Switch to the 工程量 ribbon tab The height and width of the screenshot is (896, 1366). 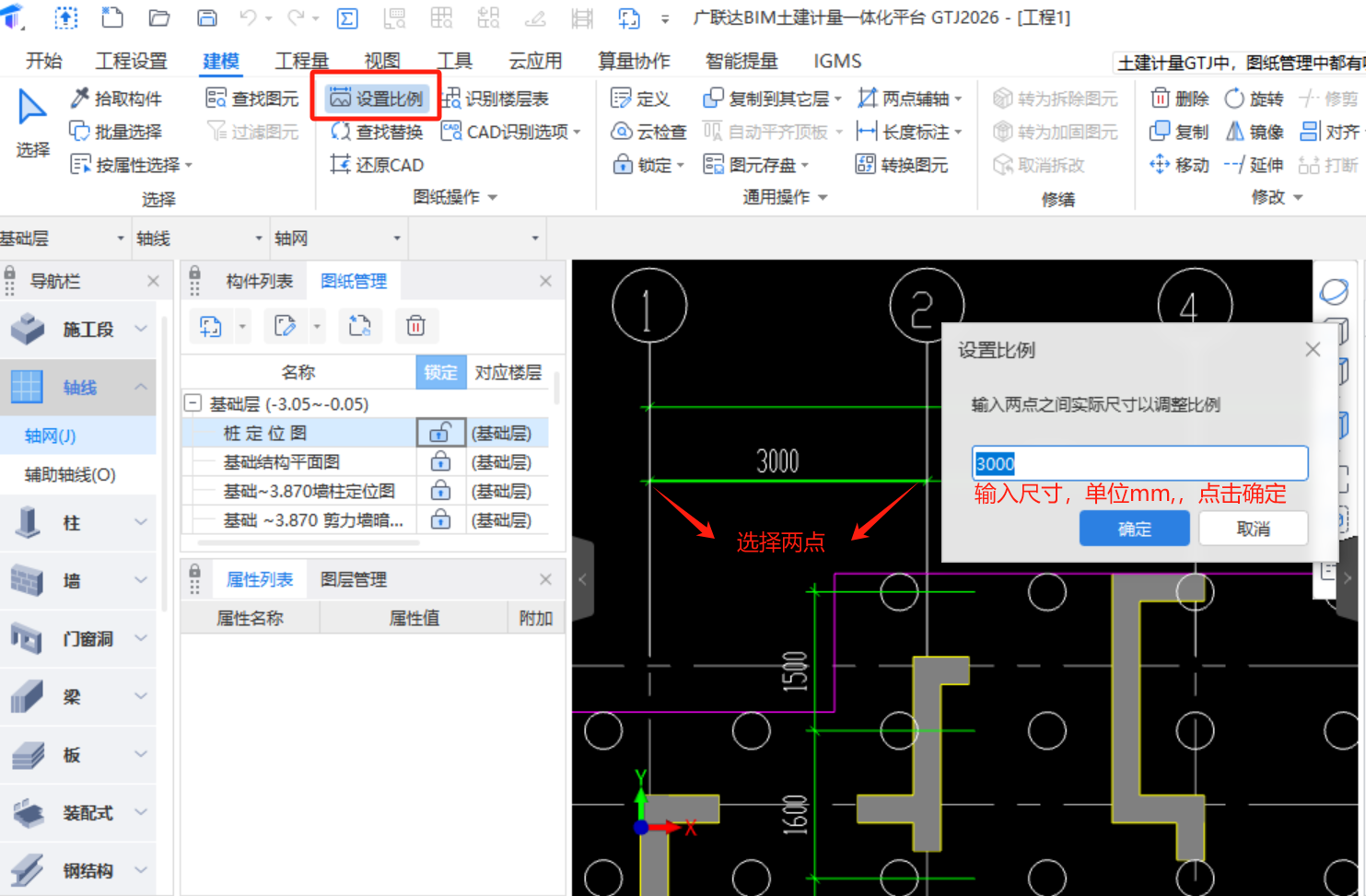(x=302, y=61)
